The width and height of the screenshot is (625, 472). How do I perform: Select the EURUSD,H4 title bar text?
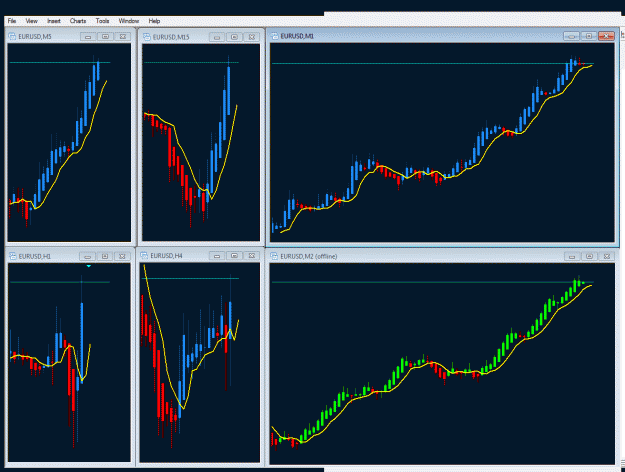pos(166,256)
